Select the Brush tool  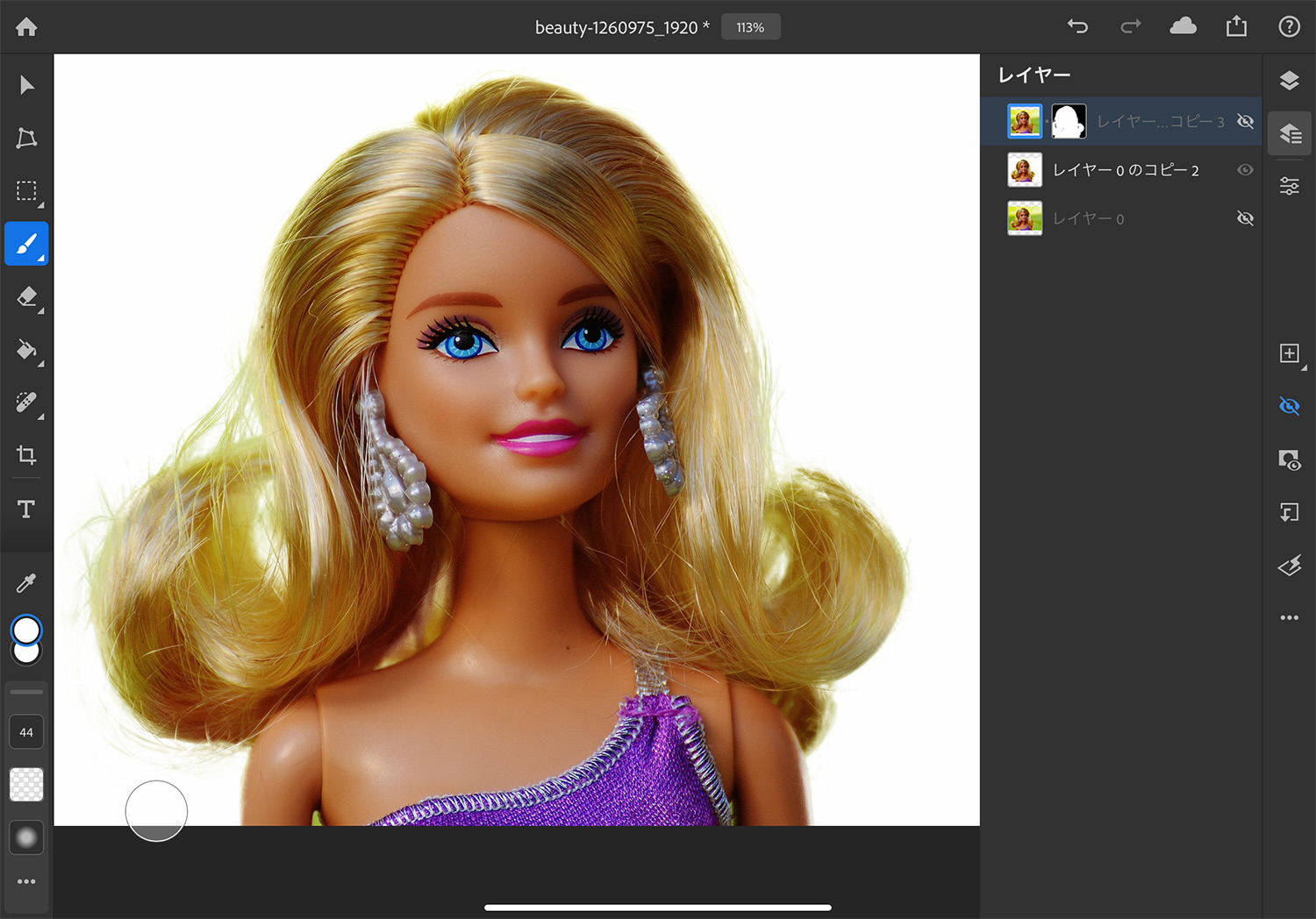[26, 244]
